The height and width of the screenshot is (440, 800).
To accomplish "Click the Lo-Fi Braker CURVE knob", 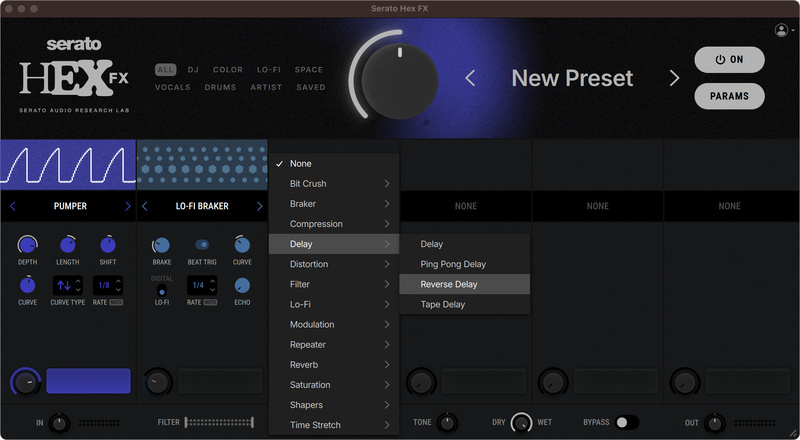I will tap(242, 245).
